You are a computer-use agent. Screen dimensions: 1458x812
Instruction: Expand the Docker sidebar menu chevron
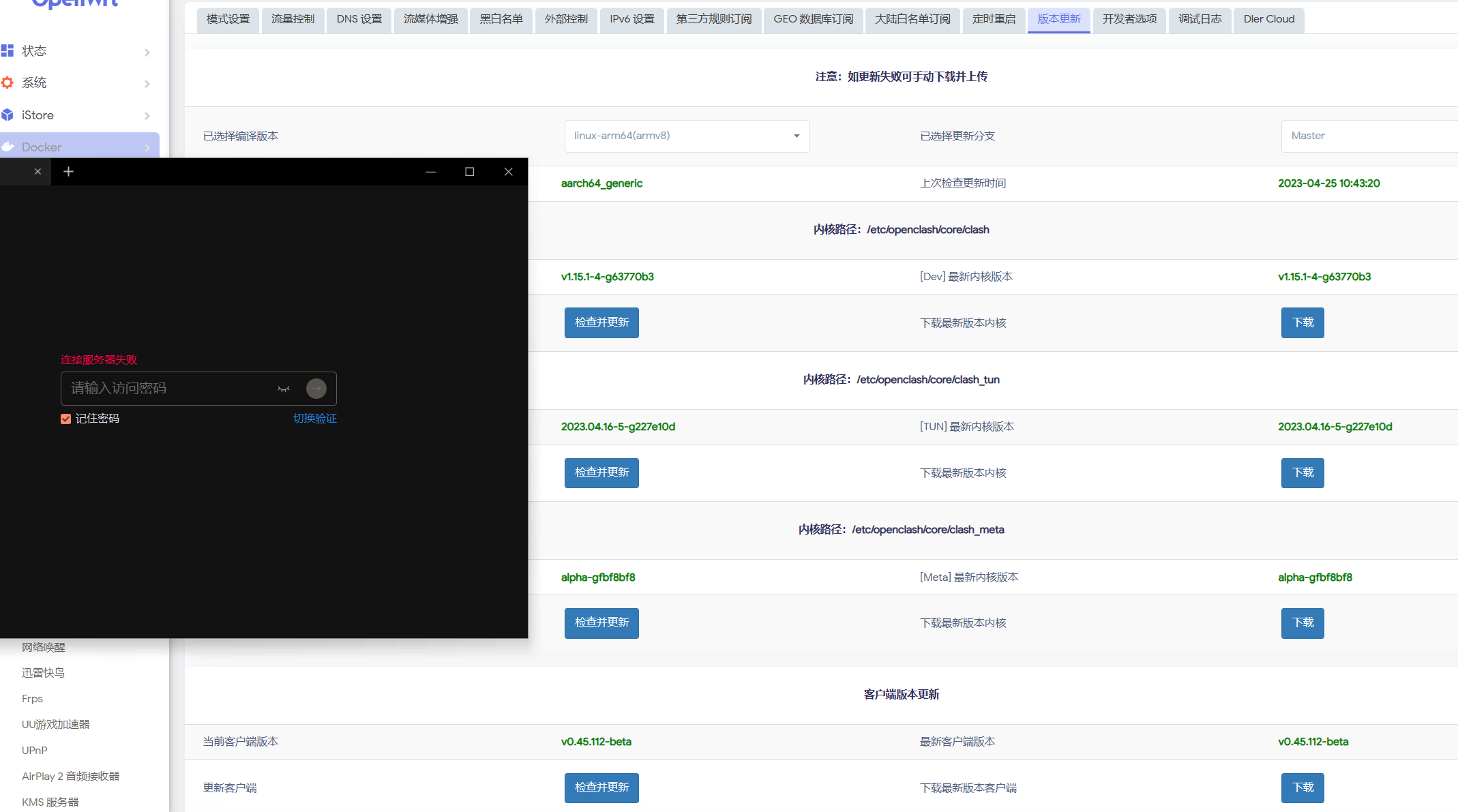(147, 147)
